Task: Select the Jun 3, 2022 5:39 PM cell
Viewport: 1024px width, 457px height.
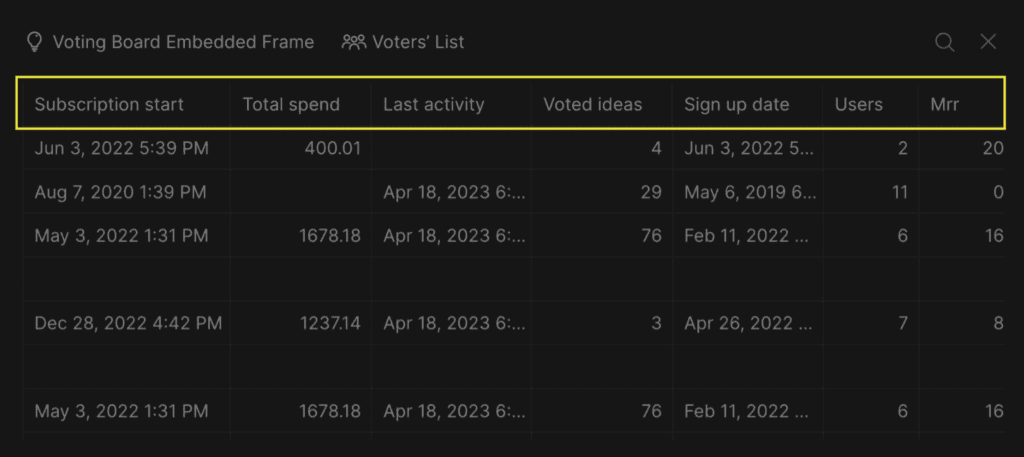Action: tap(126, 148)
